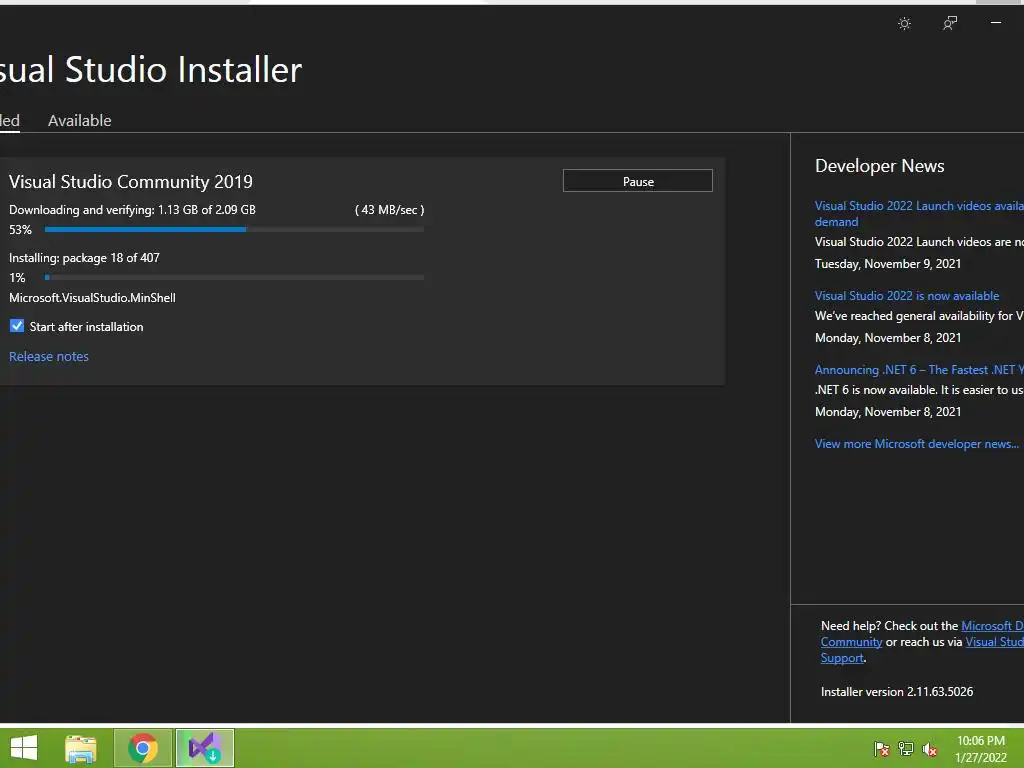This screenshot has width=1024, height=768.
Task: Click the 1% installing progress bar
Action: pyautogui.click(x=234, y=278)
